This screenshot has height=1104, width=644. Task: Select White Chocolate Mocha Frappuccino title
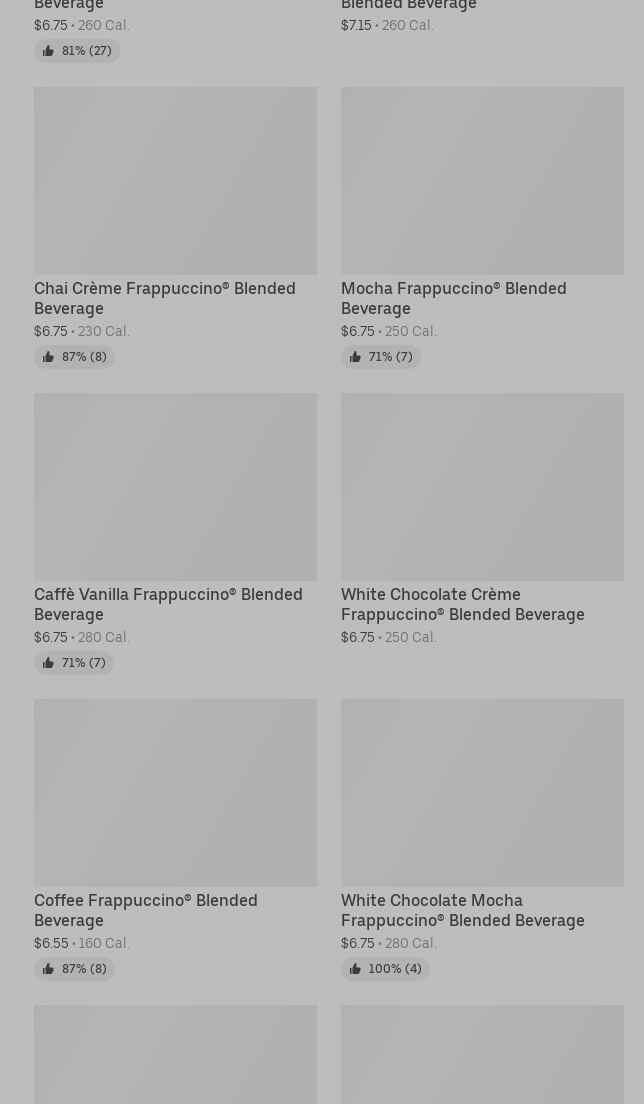(463, 910)
